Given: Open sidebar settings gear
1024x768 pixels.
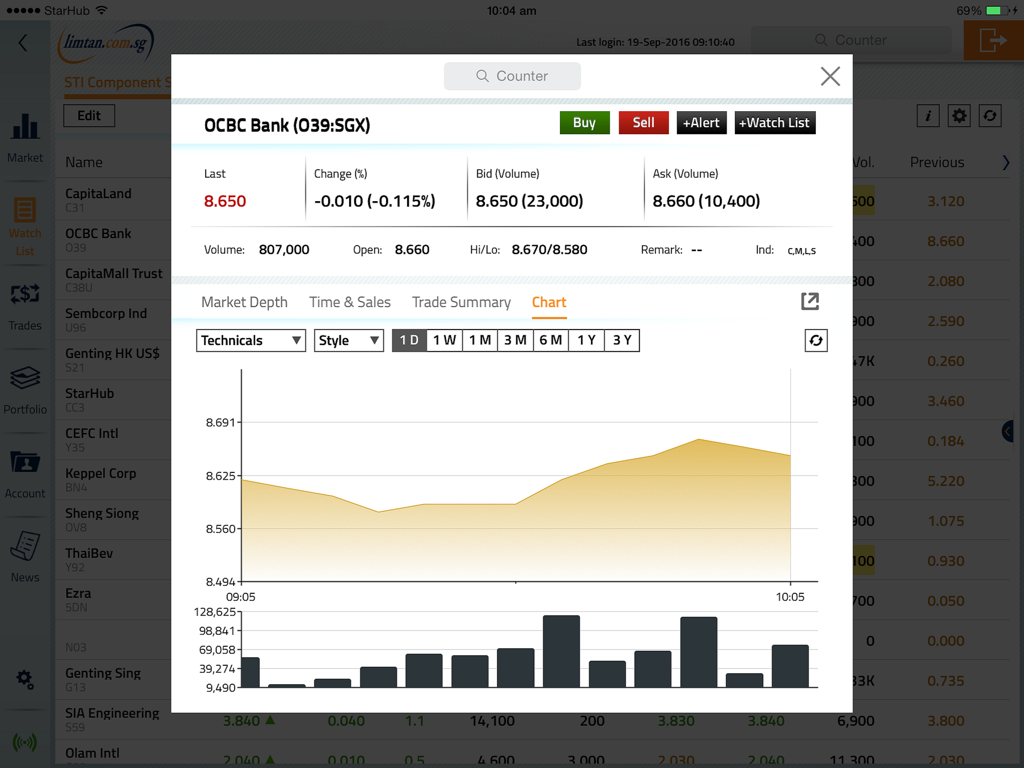Looking at the screenshot, I should [25, 679].
